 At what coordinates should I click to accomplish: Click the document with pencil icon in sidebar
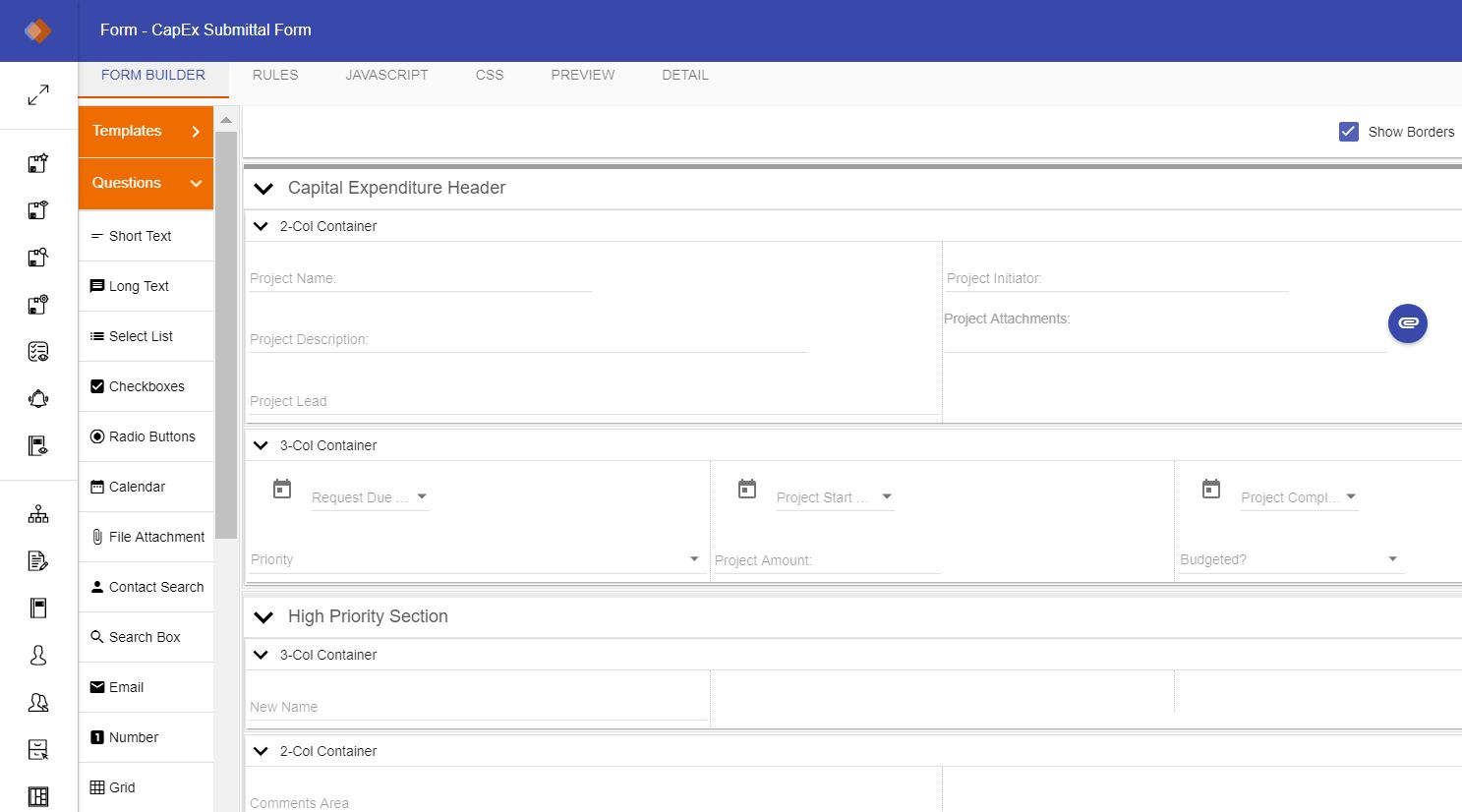coord(38,561)
